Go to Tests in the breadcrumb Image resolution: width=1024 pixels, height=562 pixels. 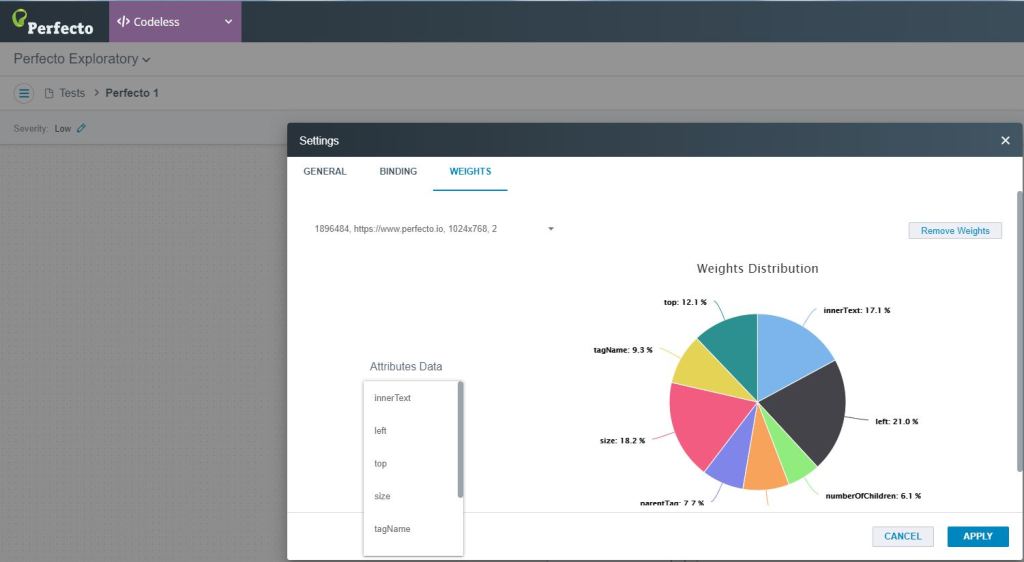[72, 93]
